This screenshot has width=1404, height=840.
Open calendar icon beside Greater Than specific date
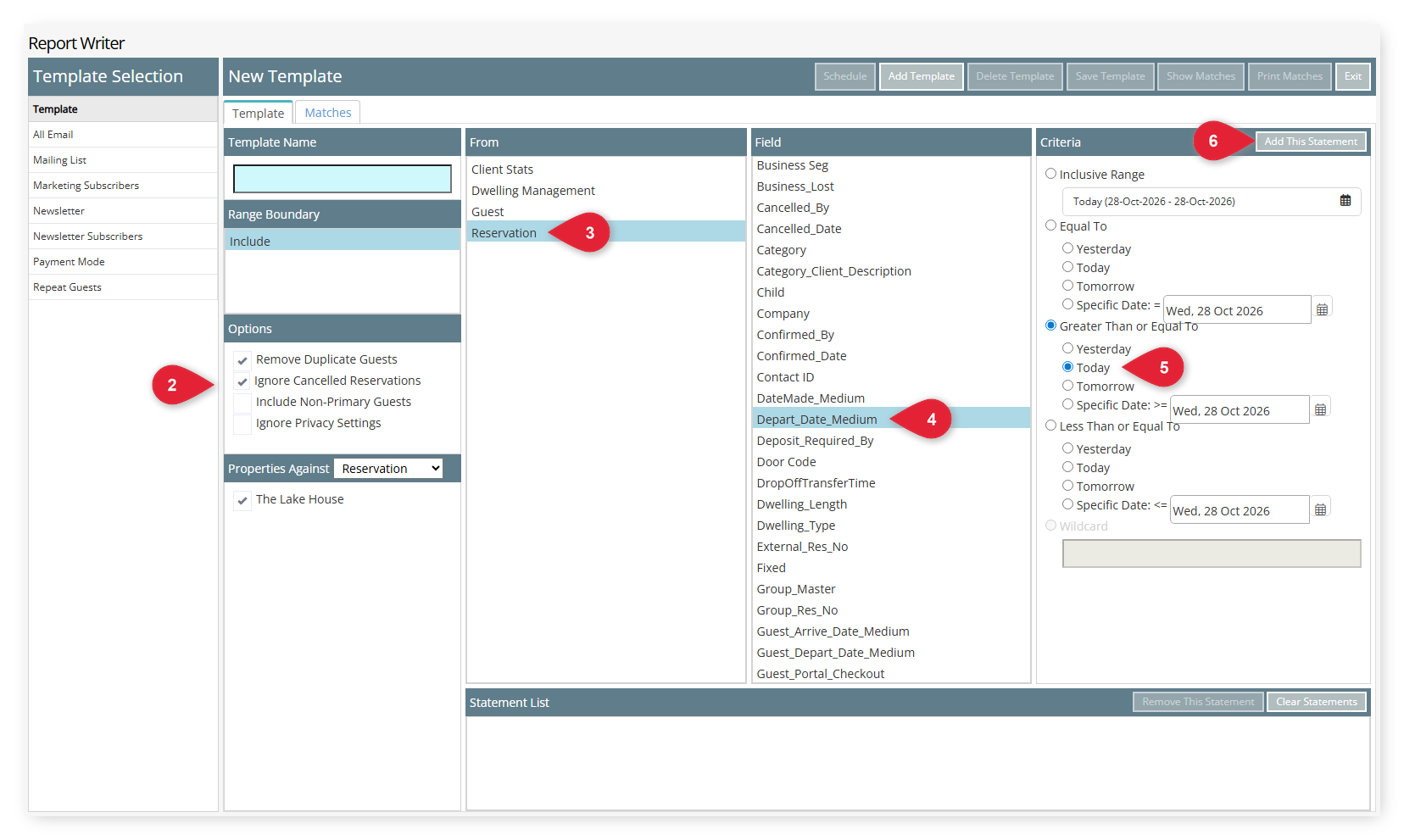click(1320, 409)
